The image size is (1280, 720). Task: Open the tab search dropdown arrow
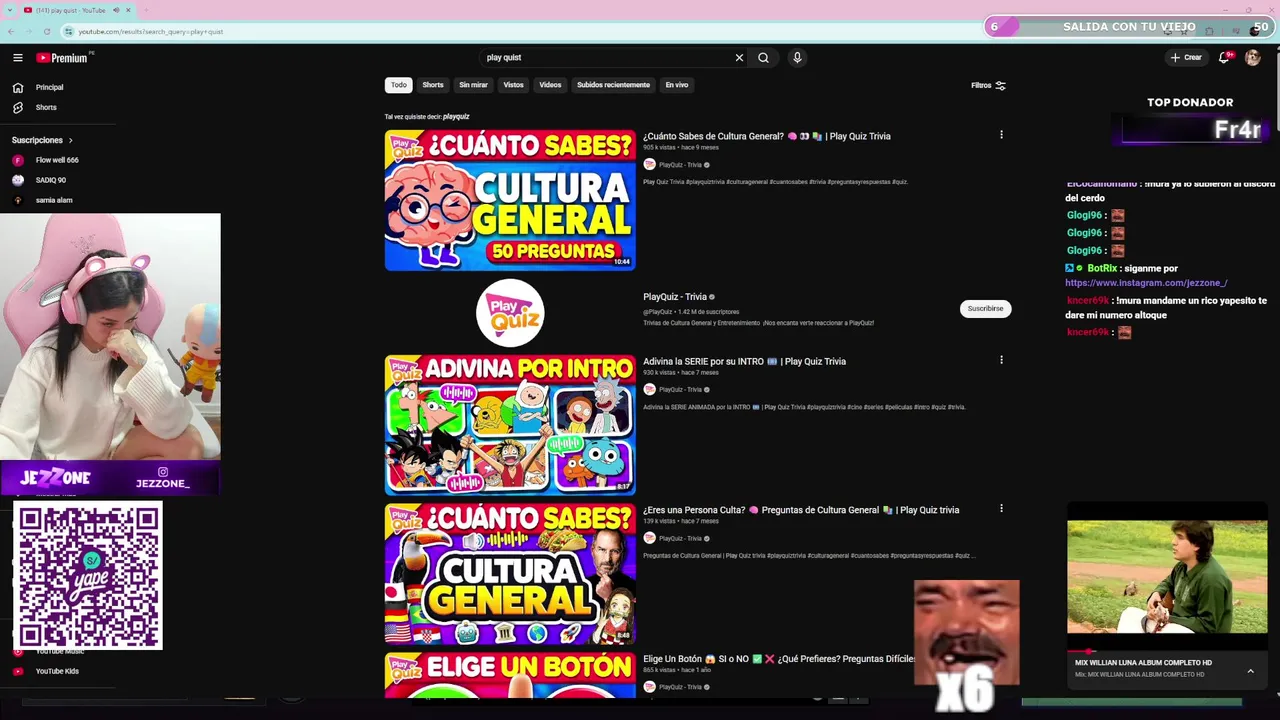point(10,10)
